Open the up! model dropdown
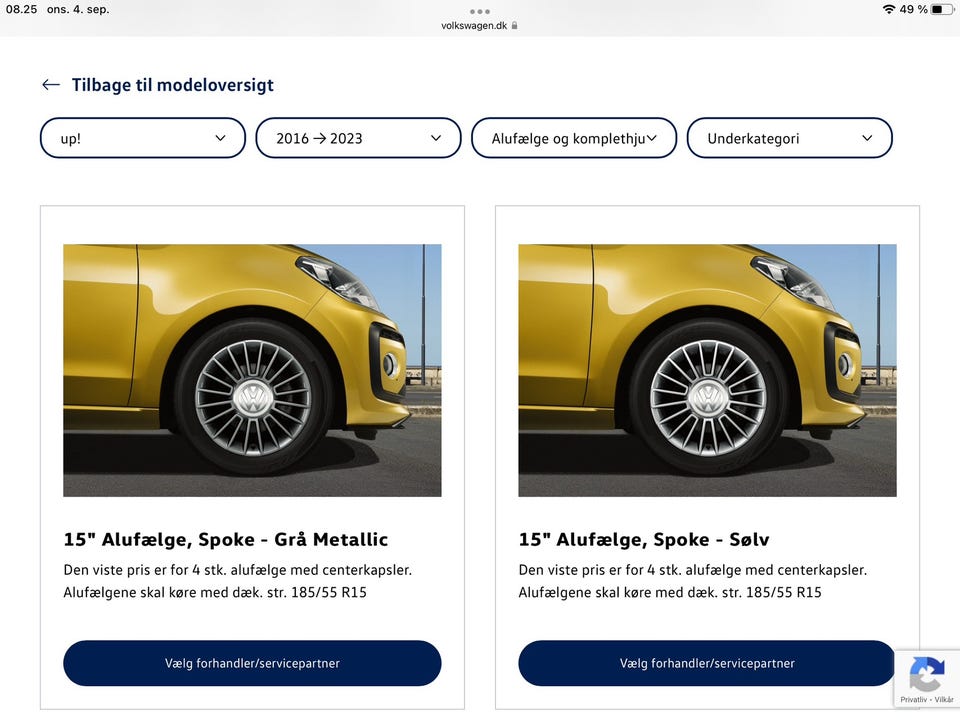Image resolution: width=960 pixels, height=720 pixels. (143, 138)
